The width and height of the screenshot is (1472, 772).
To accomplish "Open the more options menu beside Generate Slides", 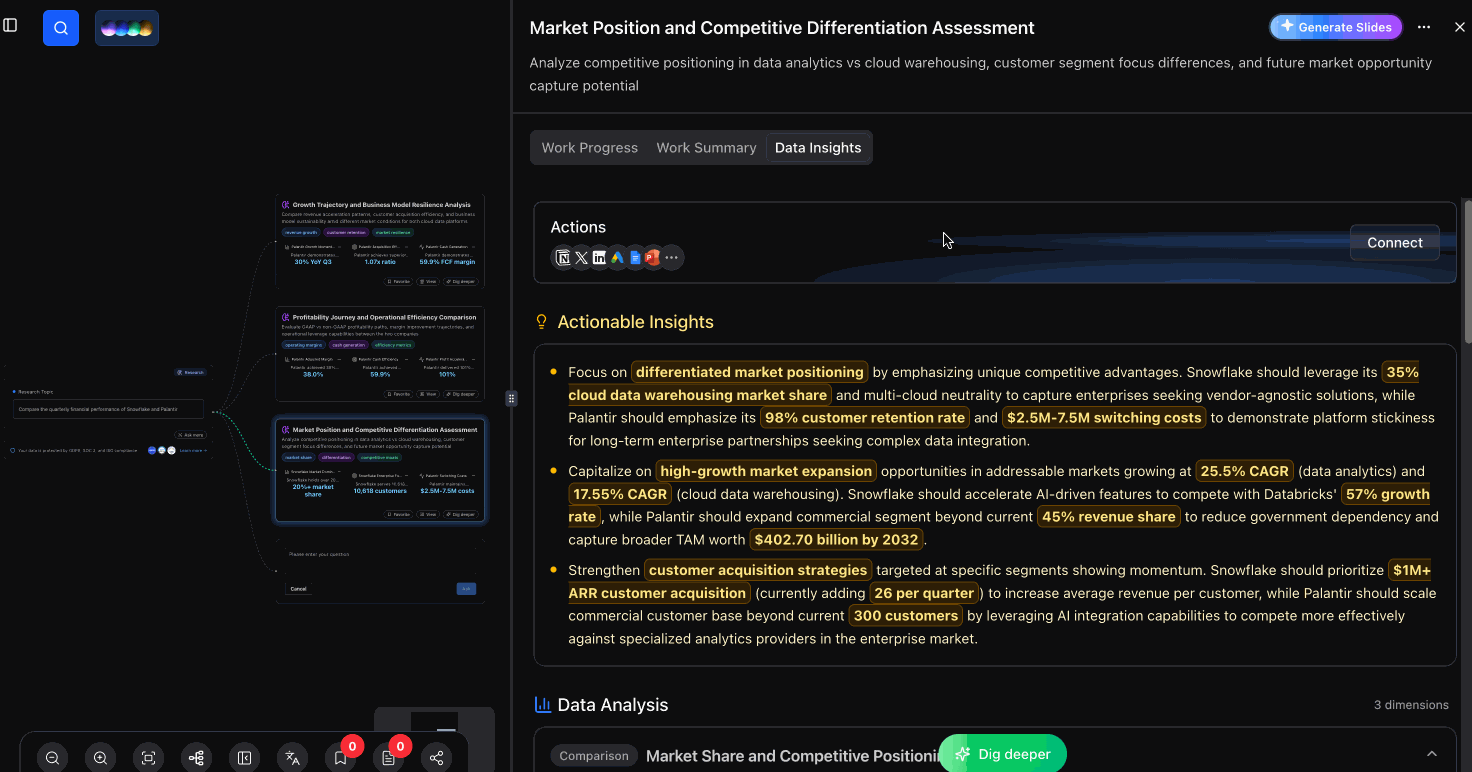I will pyautogui.click(x=1424, y=27).
